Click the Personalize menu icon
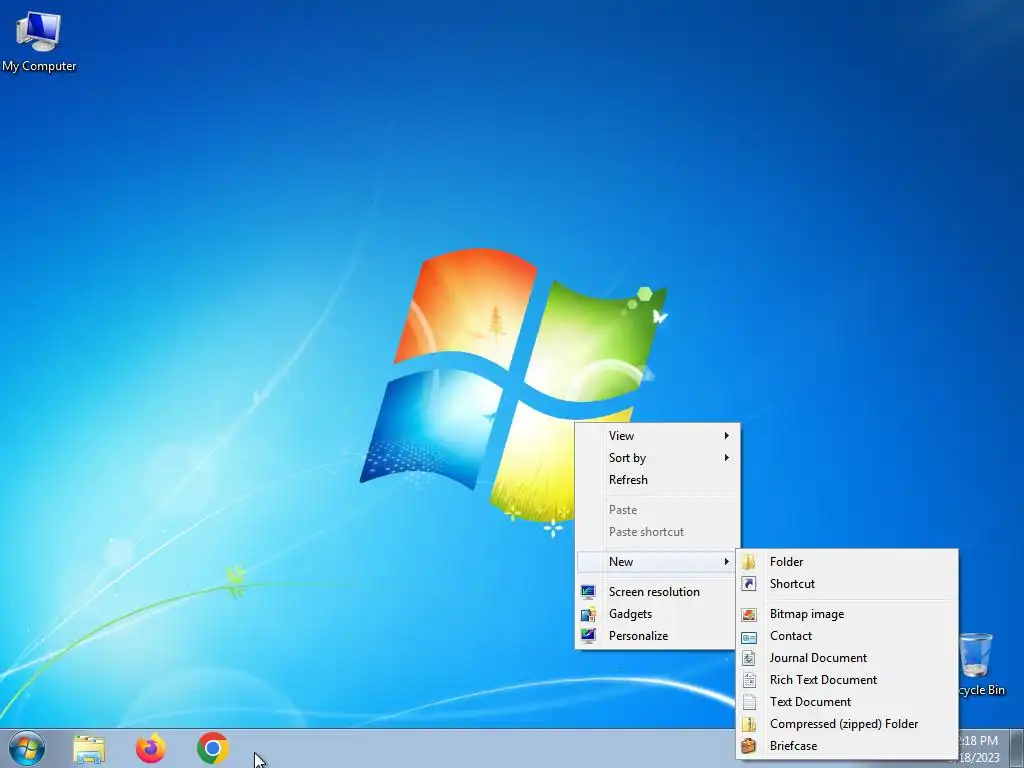Viewport: 1024px width, 768px height. 588,635
